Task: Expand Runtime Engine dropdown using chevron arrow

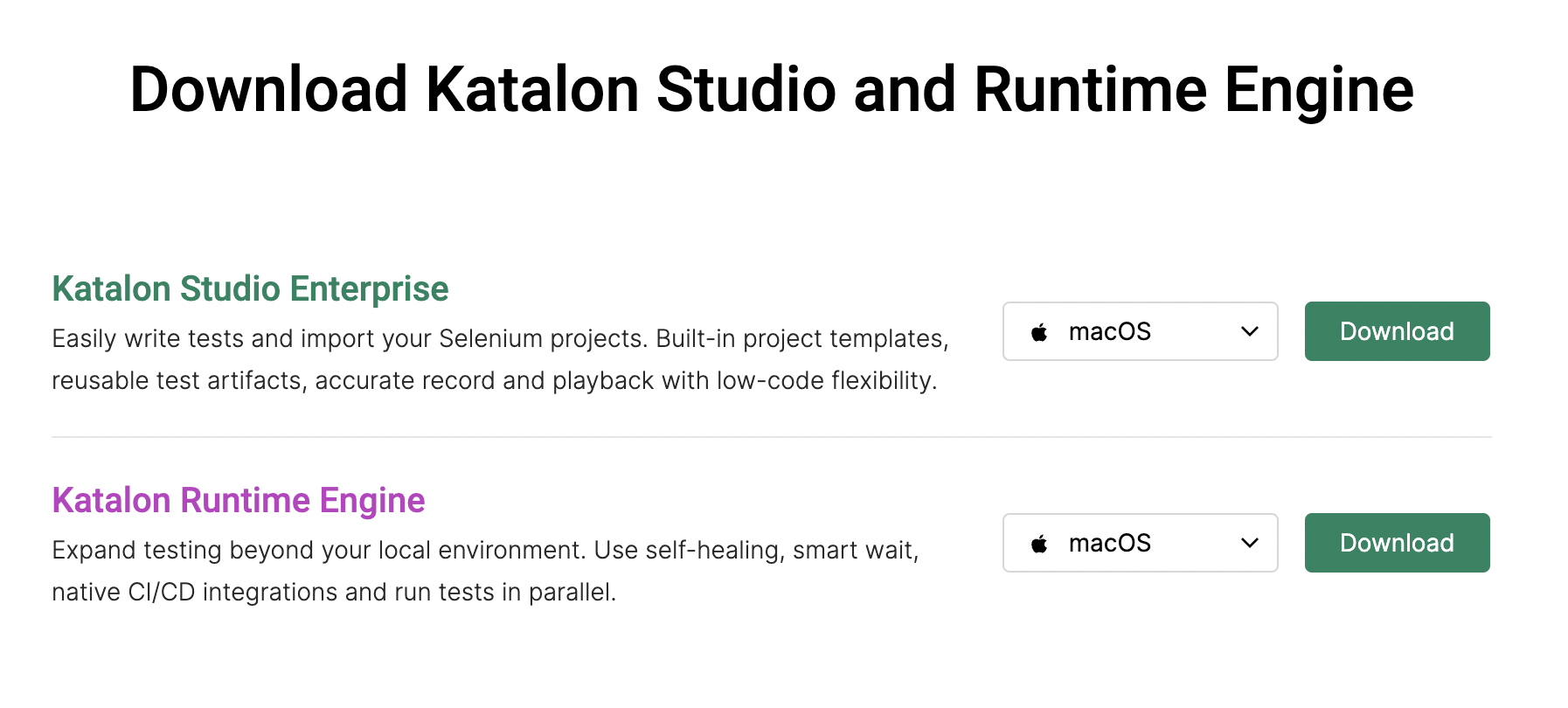Action: 1250,544
